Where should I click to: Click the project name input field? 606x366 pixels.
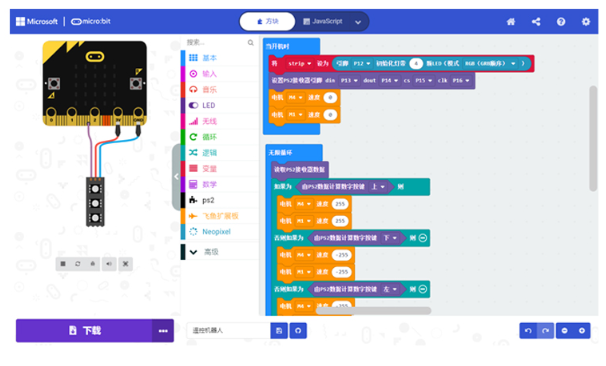229,330
